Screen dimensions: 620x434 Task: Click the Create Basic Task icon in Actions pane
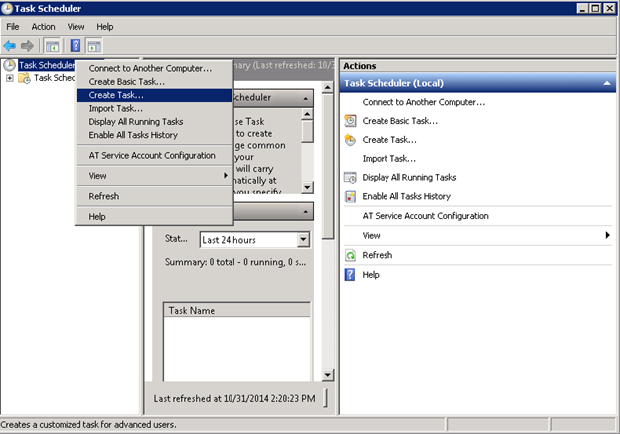coord(350,121)
